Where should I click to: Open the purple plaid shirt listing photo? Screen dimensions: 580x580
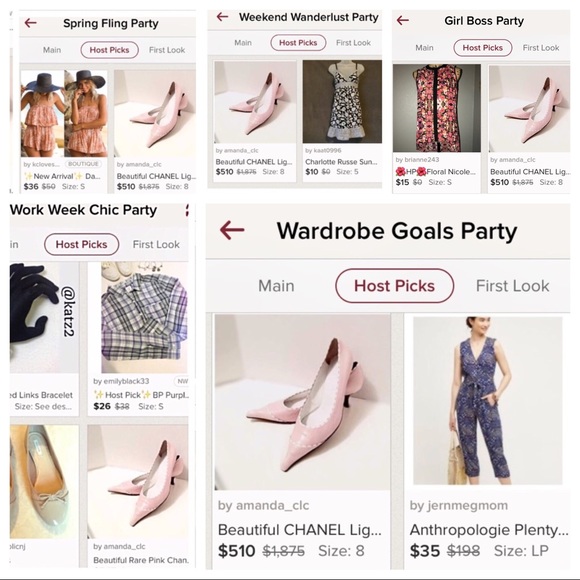145,318
